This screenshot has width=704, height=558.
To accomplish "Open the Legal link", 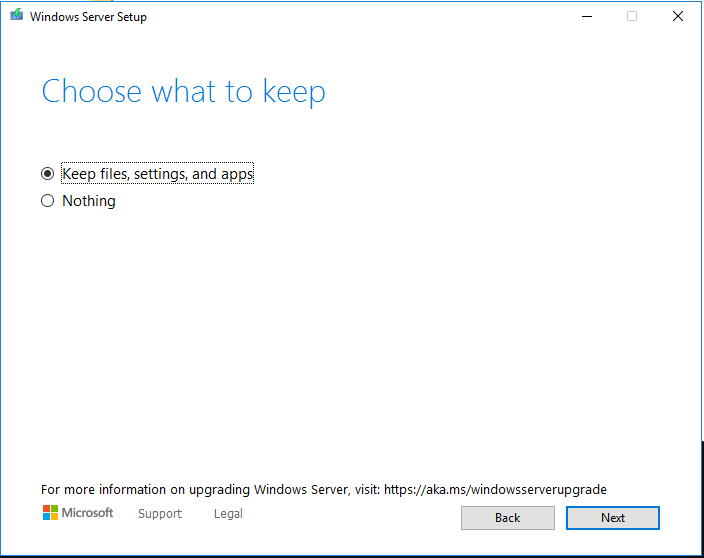I will tap(228, 514).
